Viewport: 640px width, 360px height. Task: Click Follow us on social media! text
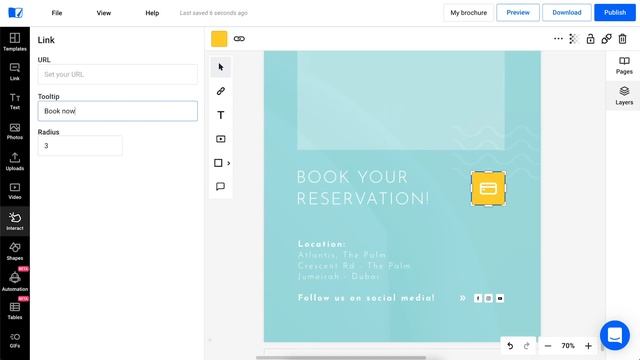pos(366,298)
